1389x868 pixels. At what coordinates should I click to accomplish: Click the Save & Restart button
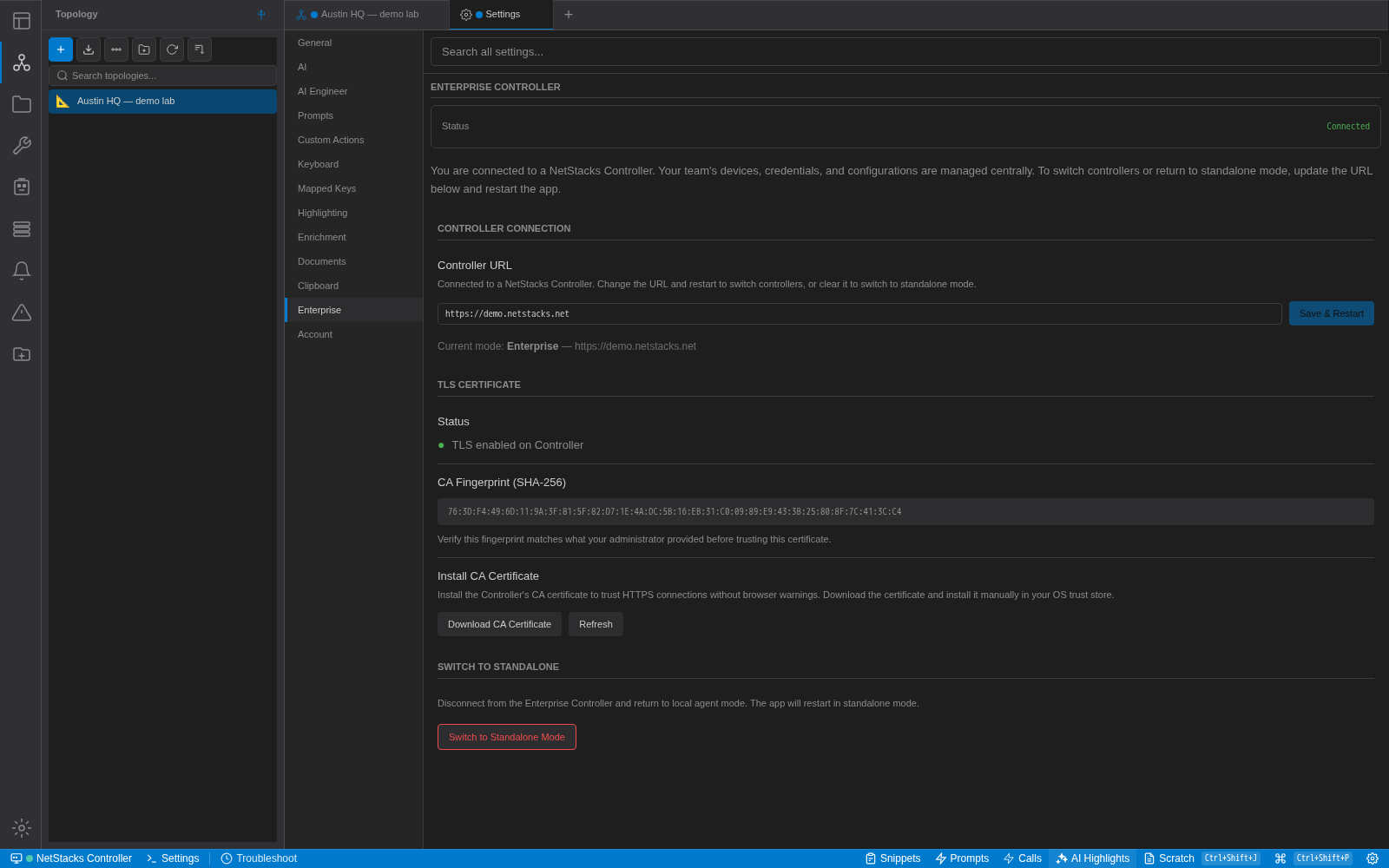click(1332, 313)
